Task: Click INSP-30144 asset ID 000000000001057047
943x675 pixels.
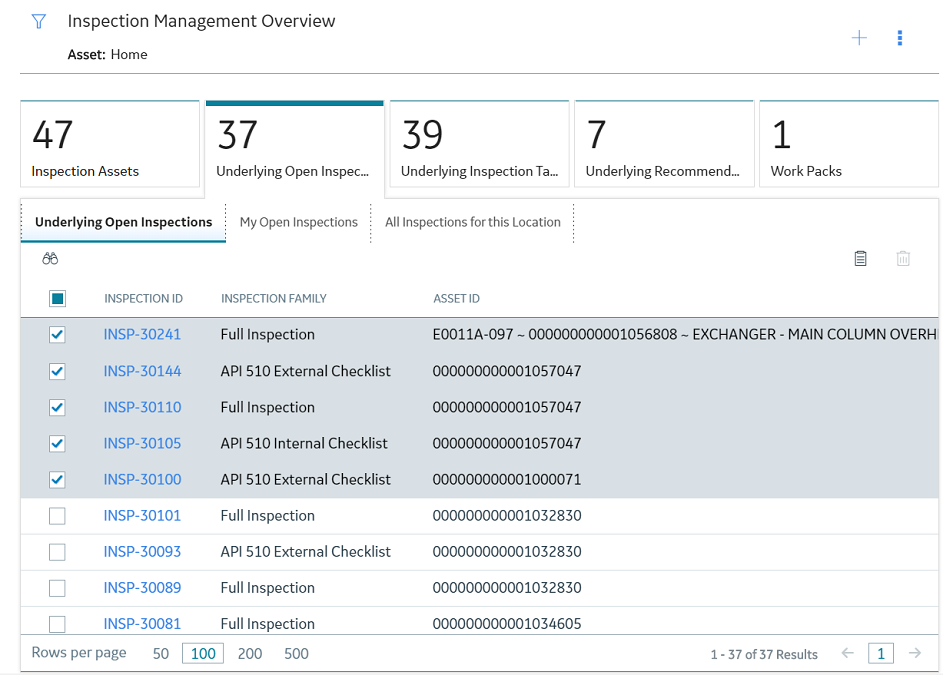Action: tap(507, 371)
